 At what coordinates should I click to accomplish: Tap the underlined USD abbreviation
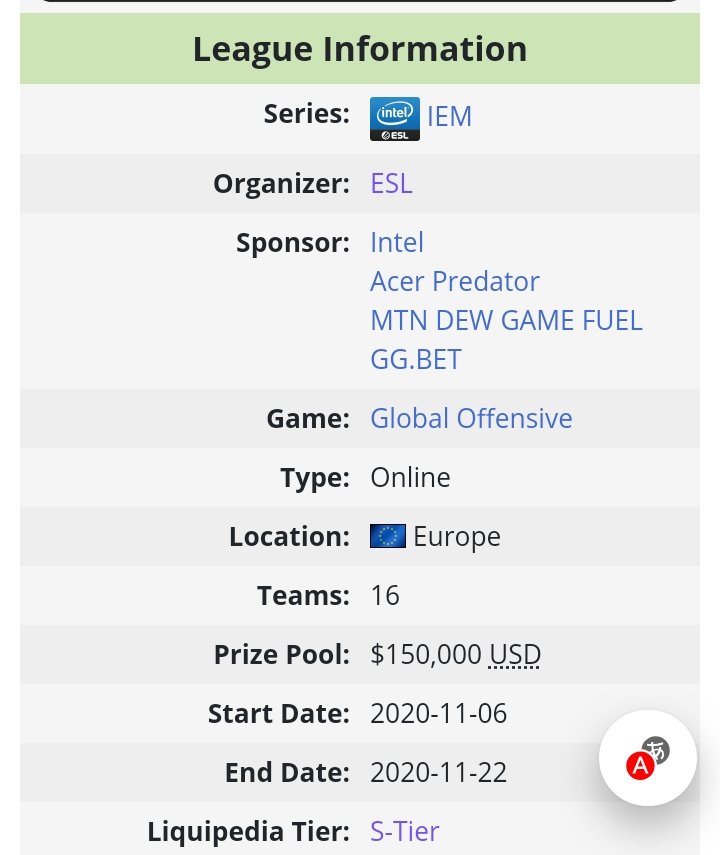coord(514,655)
